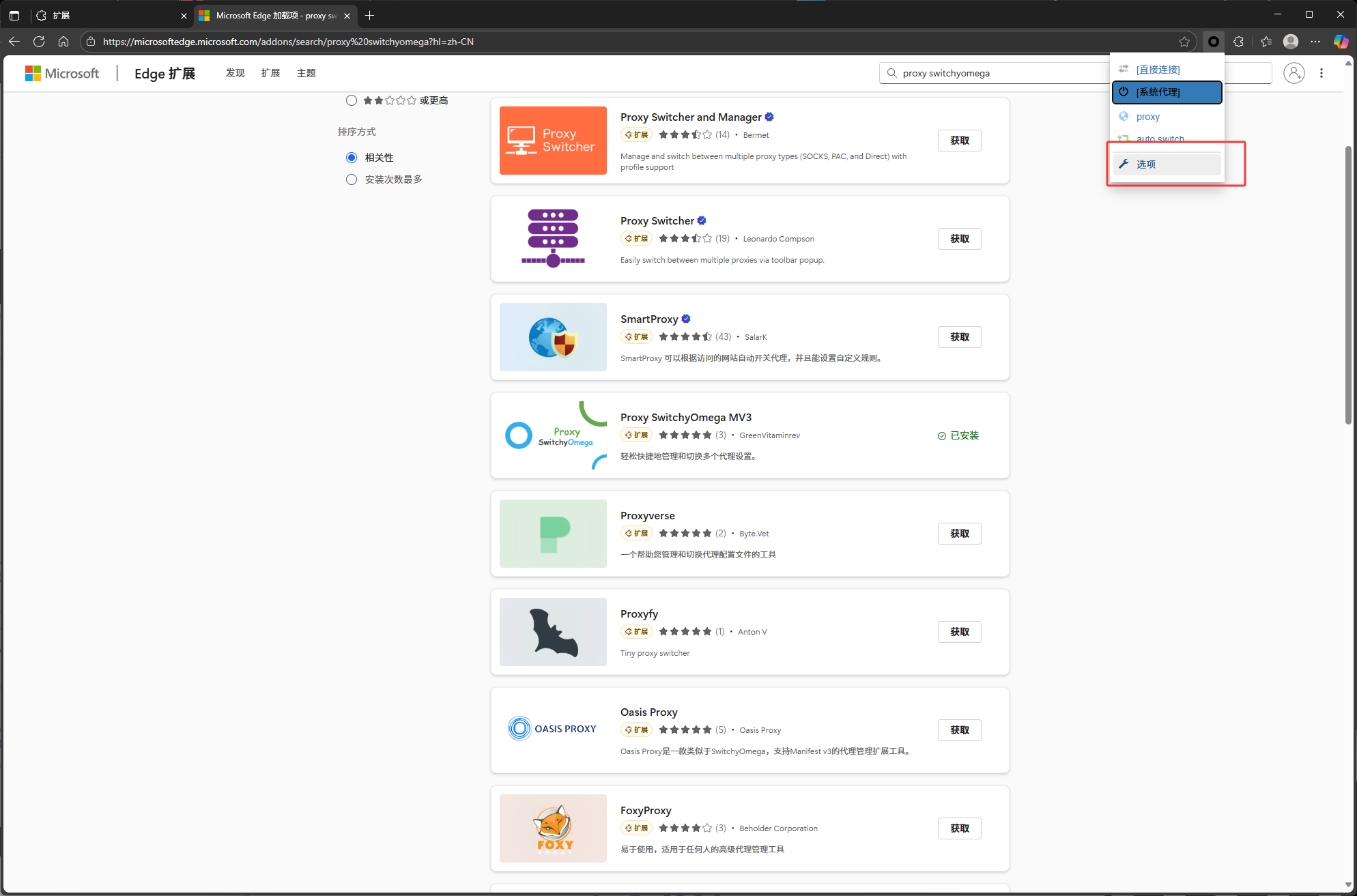Click the Favorites star-list icon
Viewport: 1357px width, 896px height.
point(1266,42)
